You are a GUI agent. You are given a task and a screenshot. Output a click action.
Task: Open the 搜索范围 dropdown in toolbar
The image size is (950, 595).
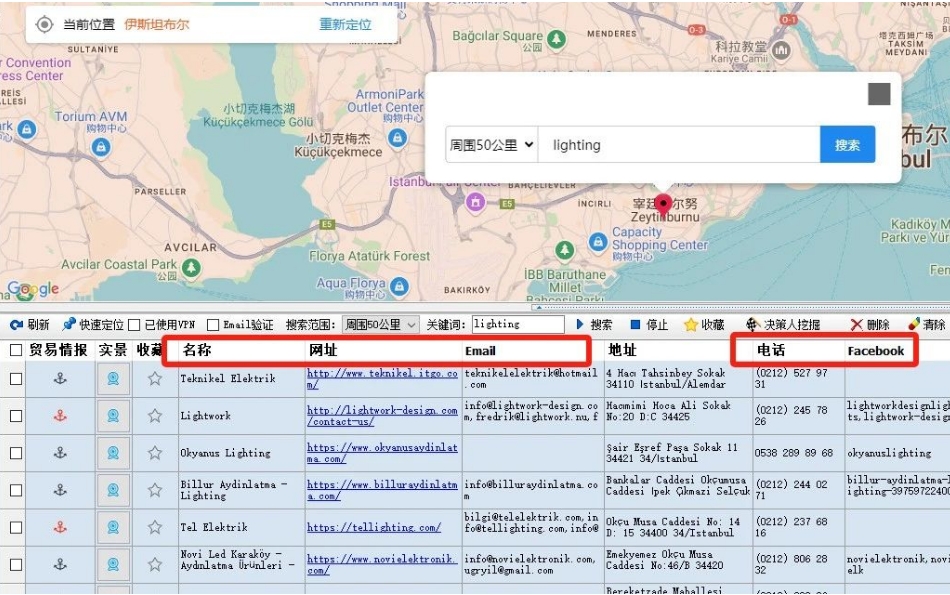pos(380,325)
